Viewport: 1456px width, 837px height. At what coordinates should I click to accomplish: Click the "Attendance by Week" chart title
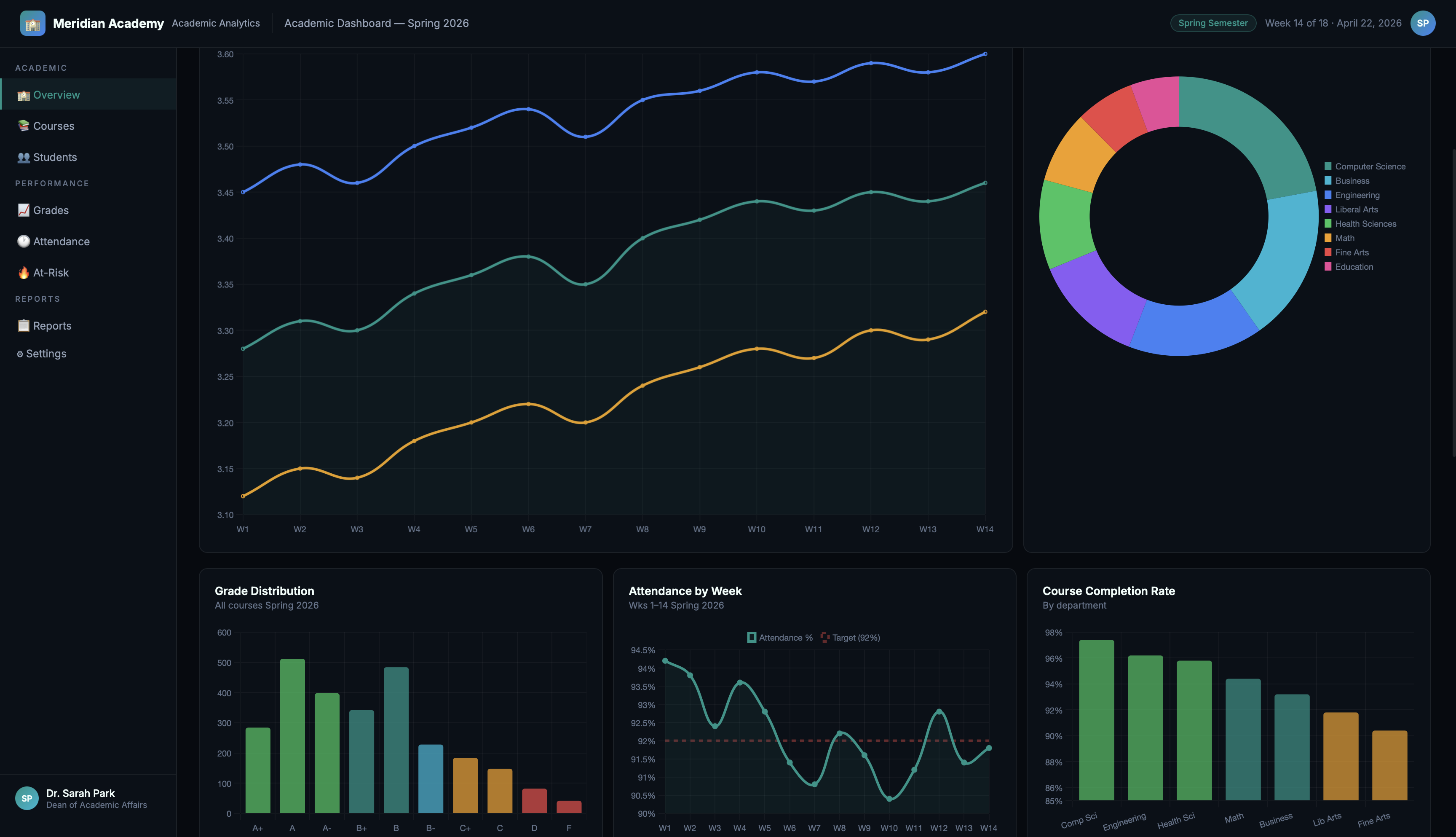click(685, 591)
